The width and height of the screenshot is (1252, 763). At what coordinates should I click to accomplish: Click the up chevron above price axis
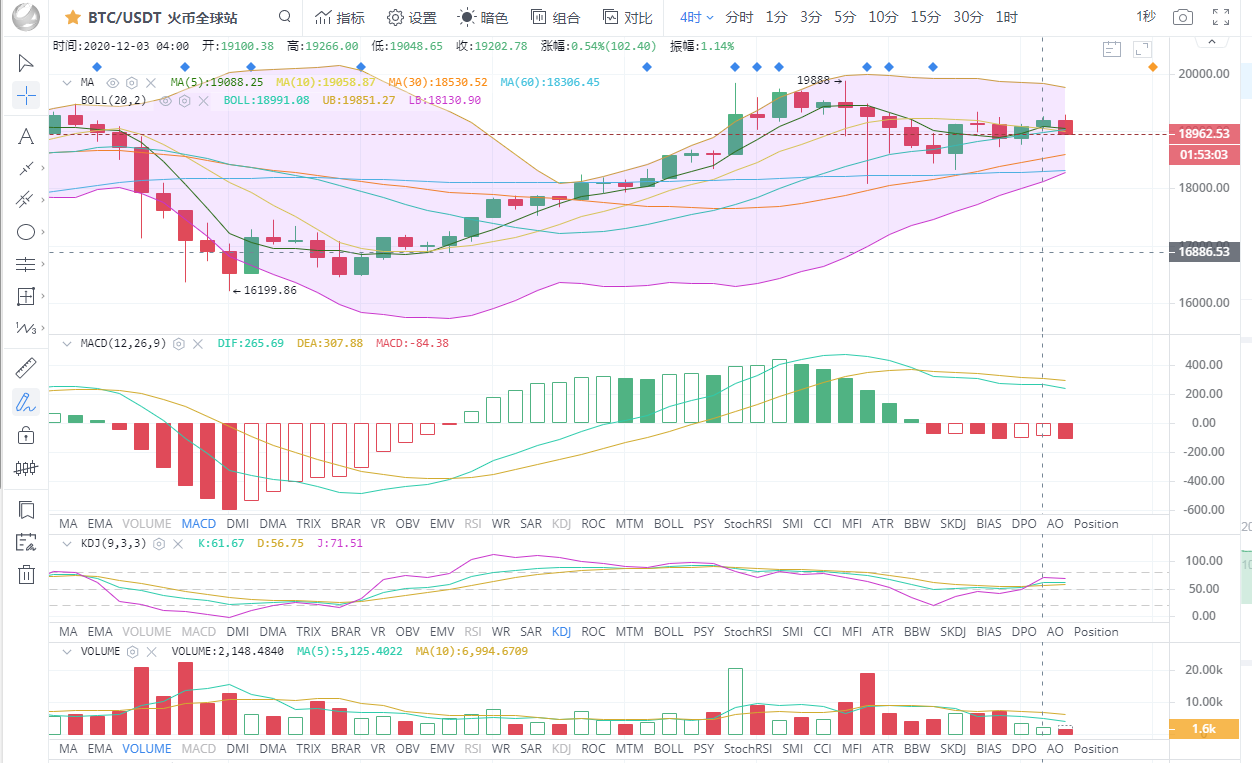pyautogui.click(x=1212, y=42)
